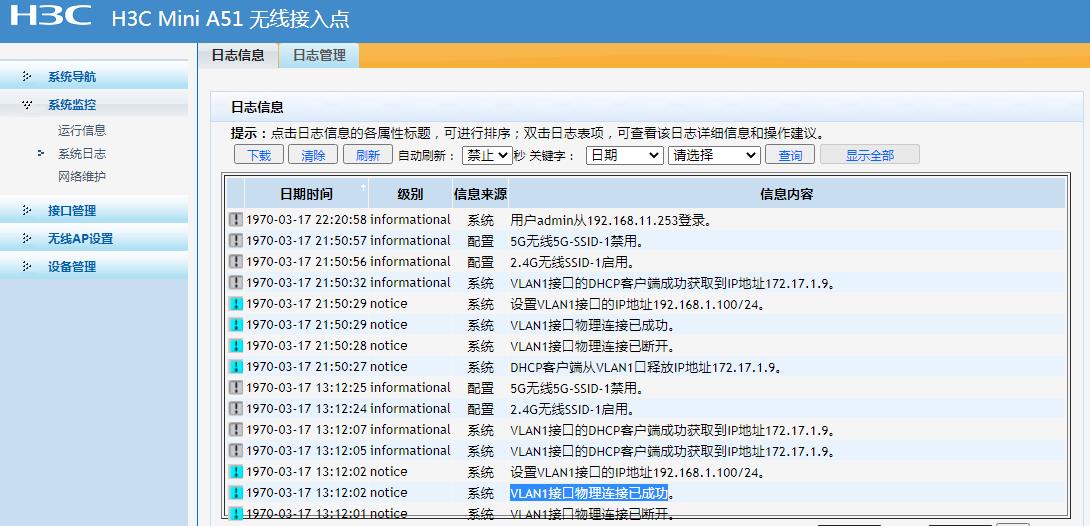Screen dimensions: 1090x526
Task: Click severity icon of admin login log row
Action: (236, 220)
